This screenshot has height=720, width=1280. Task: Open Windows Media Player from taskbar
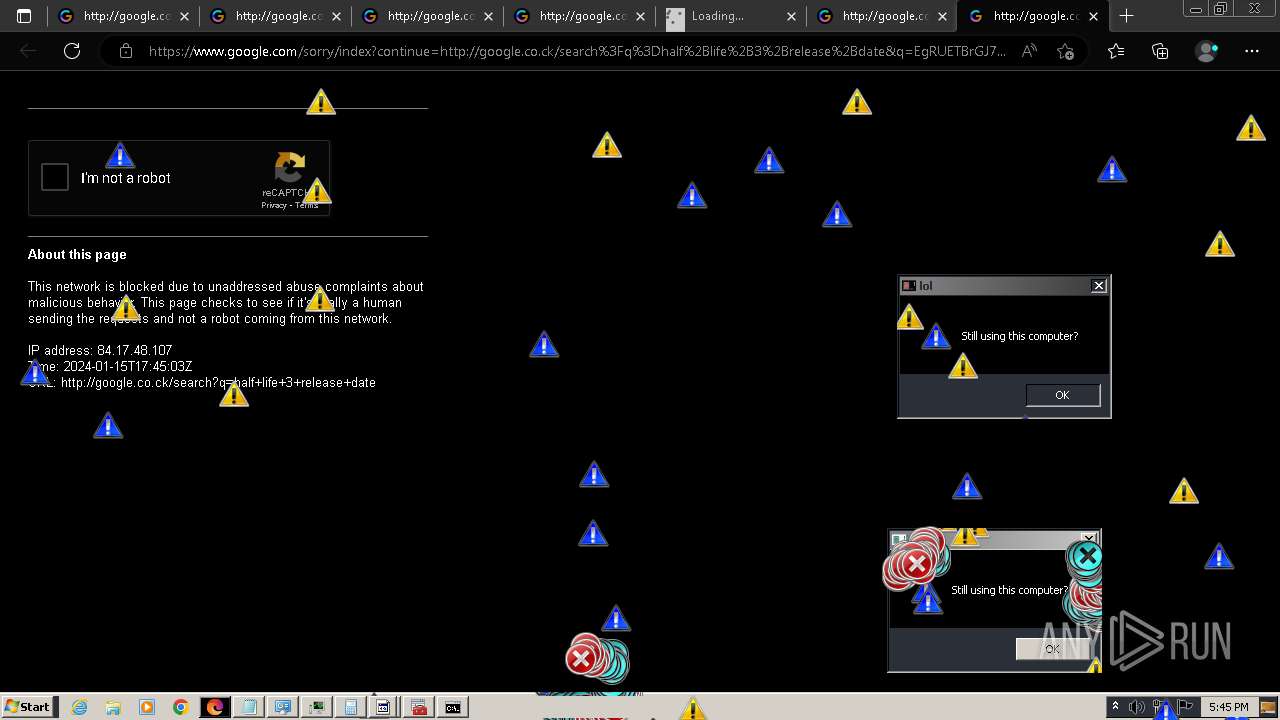147,707
